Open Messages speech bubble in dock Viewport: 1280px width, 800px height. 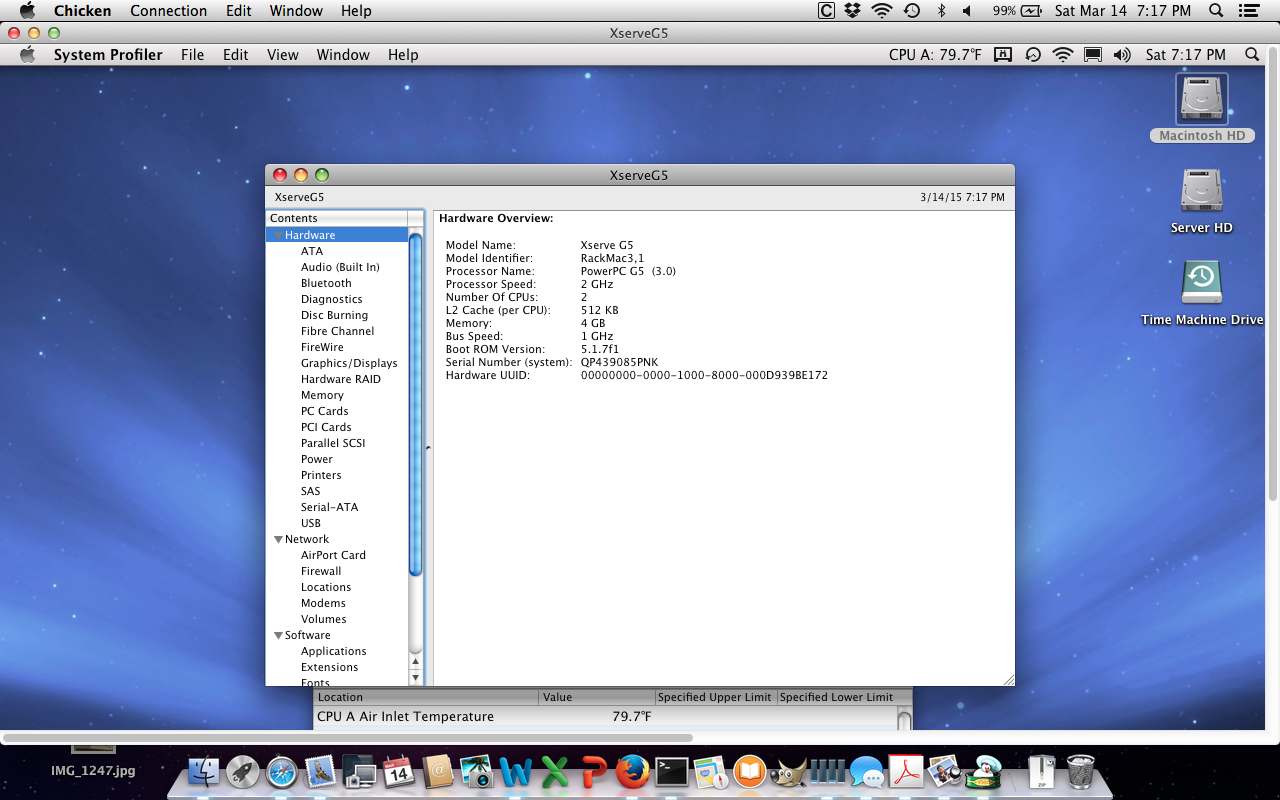(866, 771)
